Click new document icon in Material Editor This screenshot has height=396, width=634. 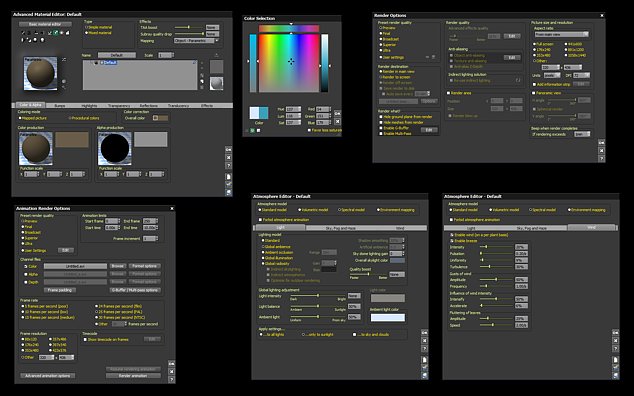(228, 177)
